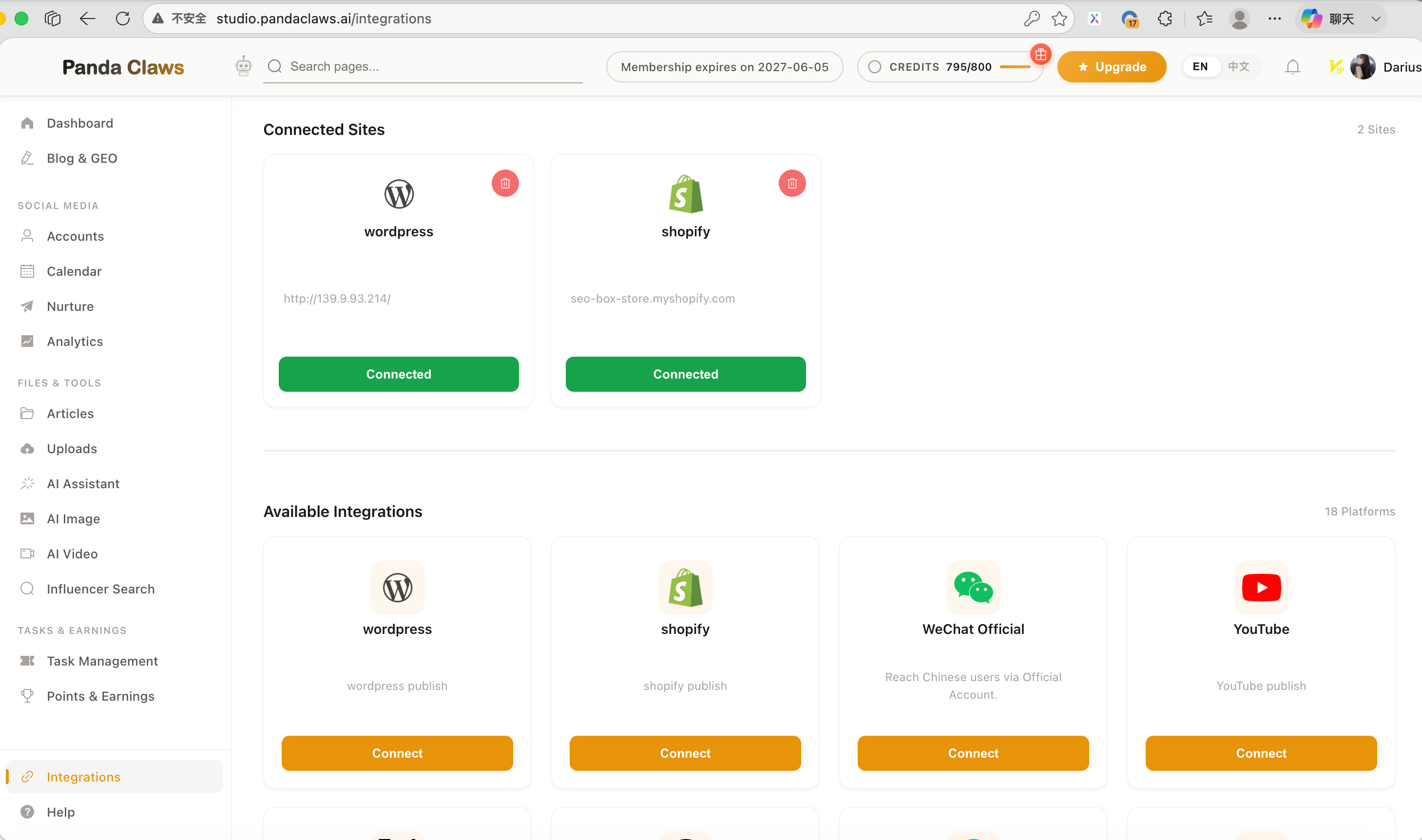Viewport: 1422px width, 840px height.
Task: Reload the page with refresh icon
Action: coord(123,19)
